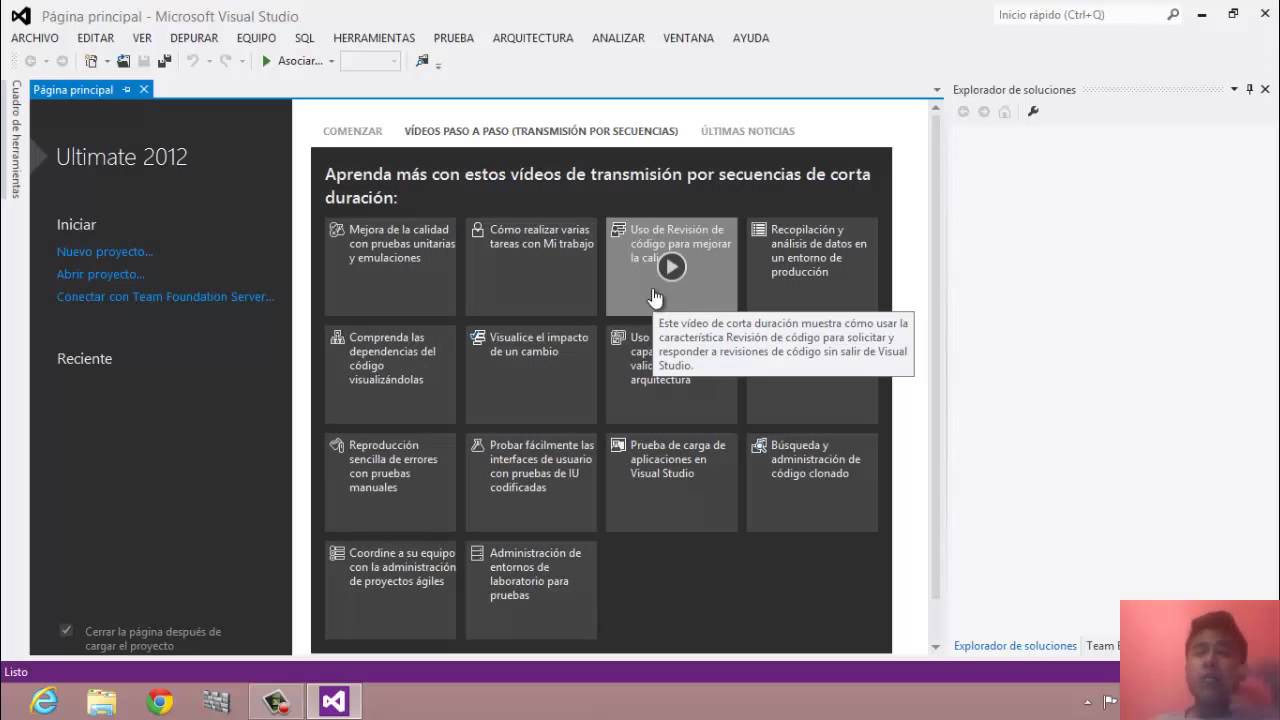Toggle Cerrar la página después de cargar checkbox
The image size is (1280, 720).
click(66, 630)
